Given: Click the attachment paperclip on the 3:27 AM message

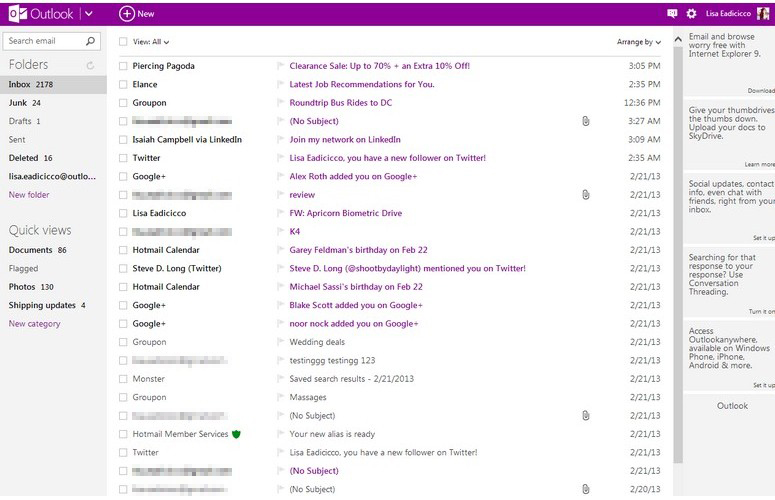Looking at the screenshot, I should [586, 121].
